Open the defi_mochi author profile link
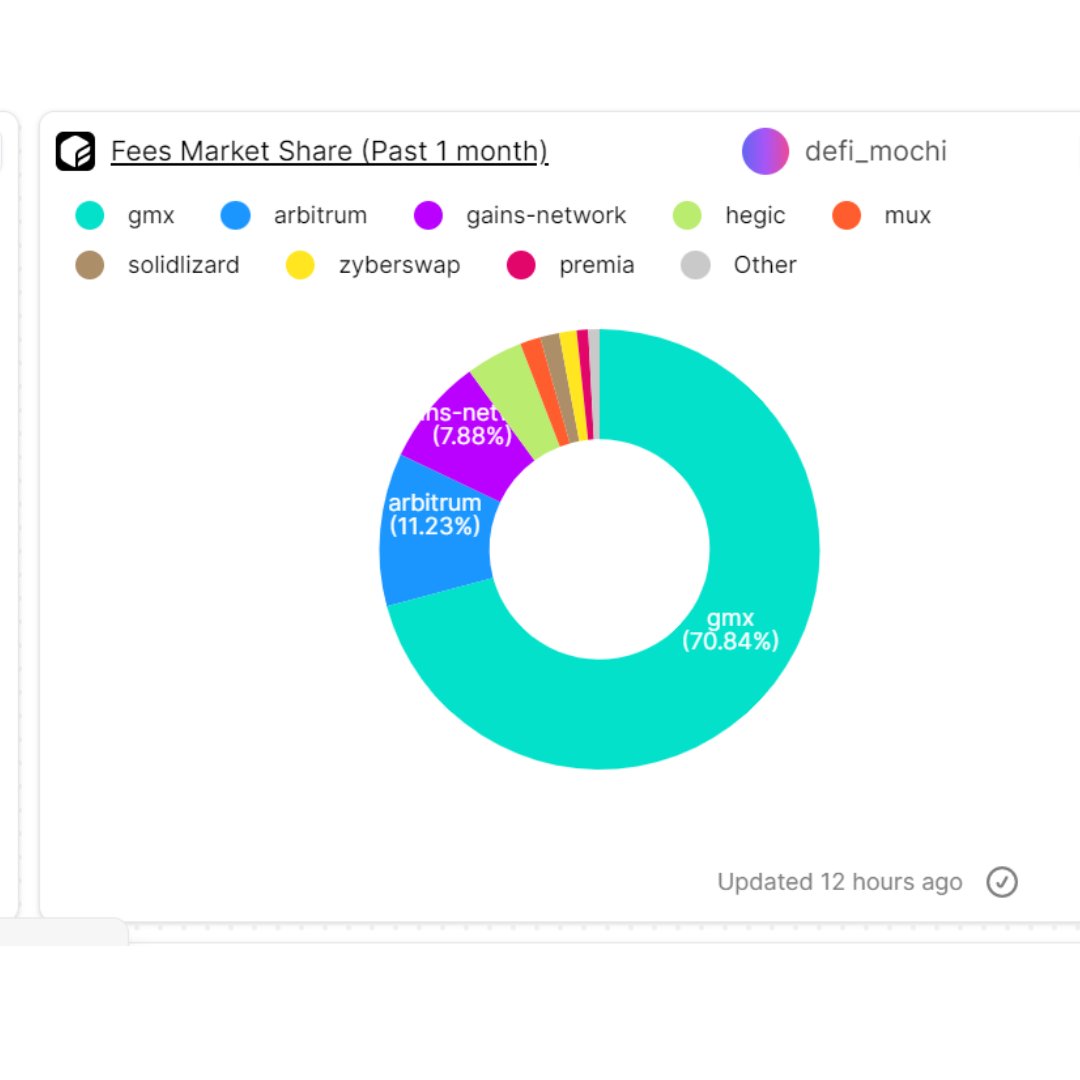This screenshot has height=1080, width=1080. point(875,151)
